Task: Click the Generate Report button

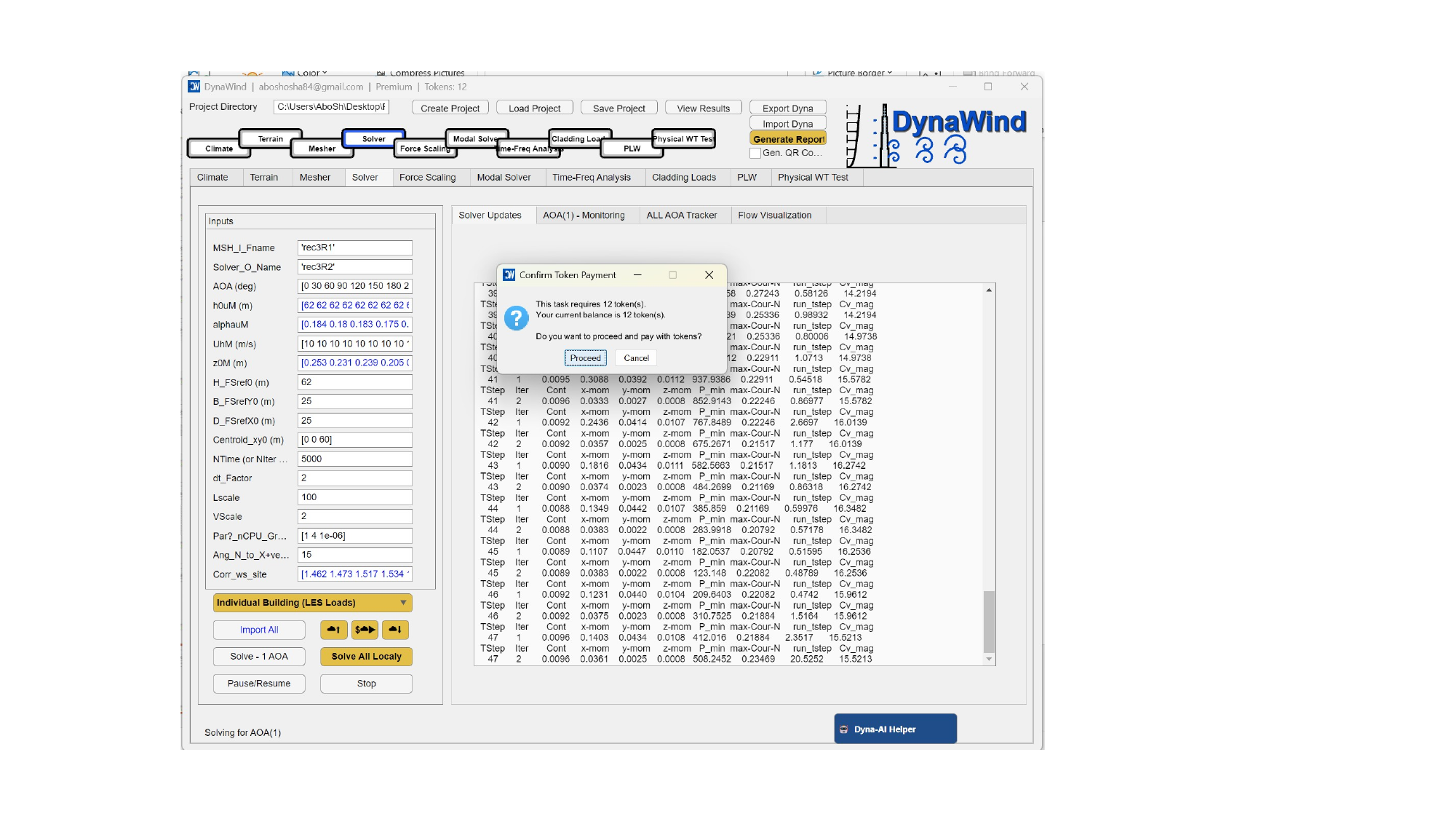Action: coord(788,139)
